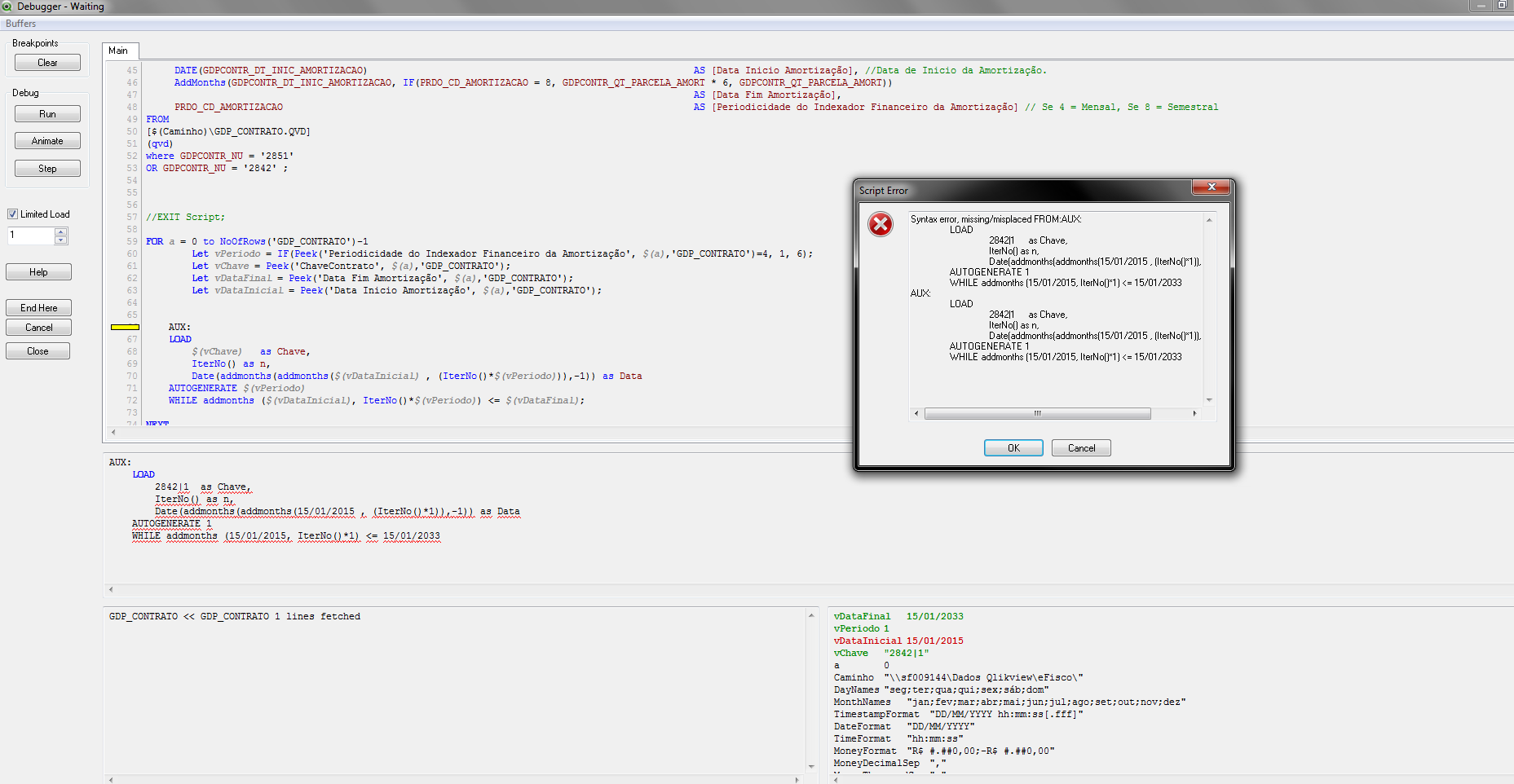Click the 'Let vChave = Peek' line
Image resolution: width=1514 pixels, height=784 pixels.
(351, 266)
